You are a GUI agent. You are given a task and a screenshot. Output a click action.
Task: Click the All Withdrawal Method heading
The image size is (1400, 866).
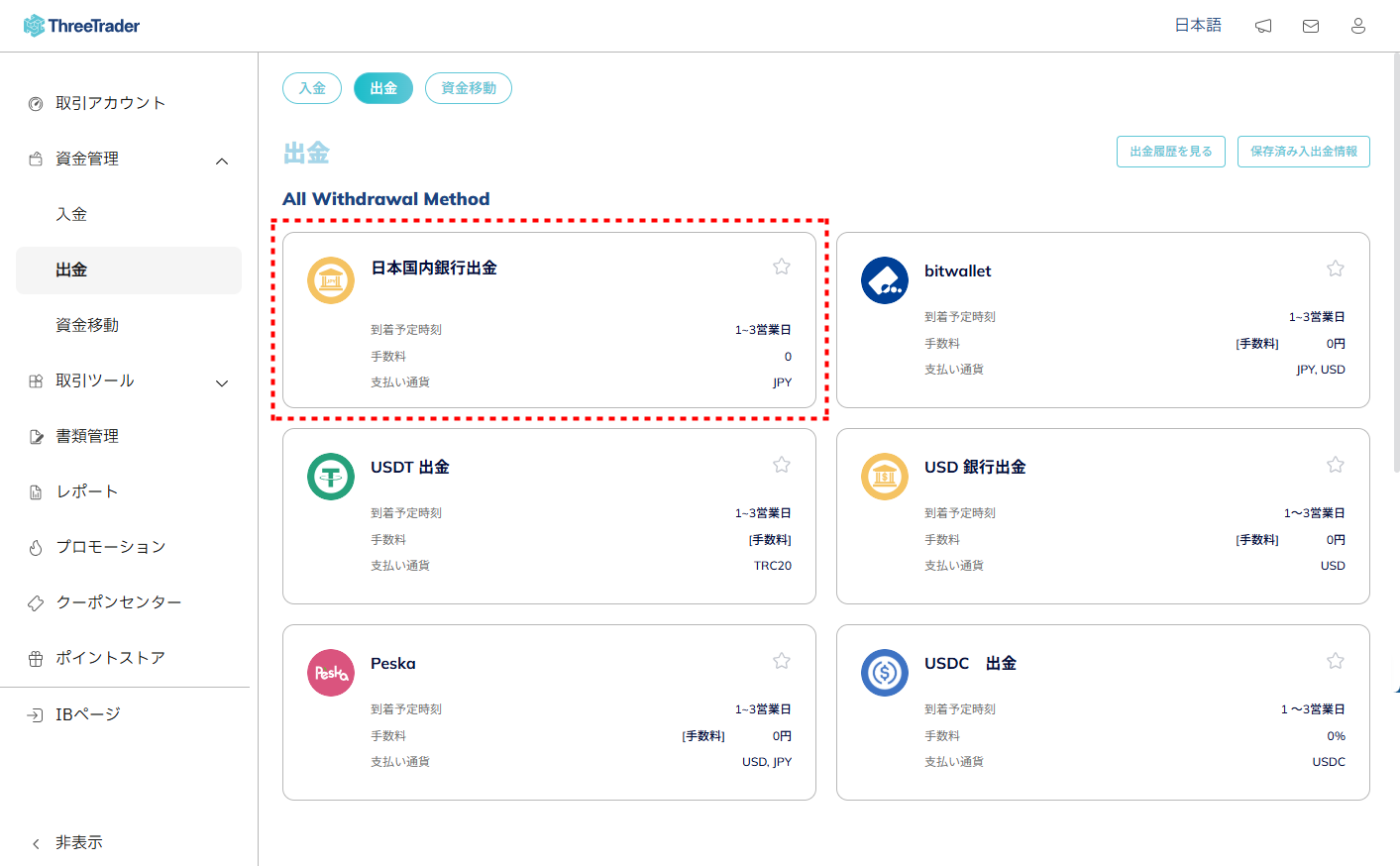pyautogui.click(x=386, y=199)
